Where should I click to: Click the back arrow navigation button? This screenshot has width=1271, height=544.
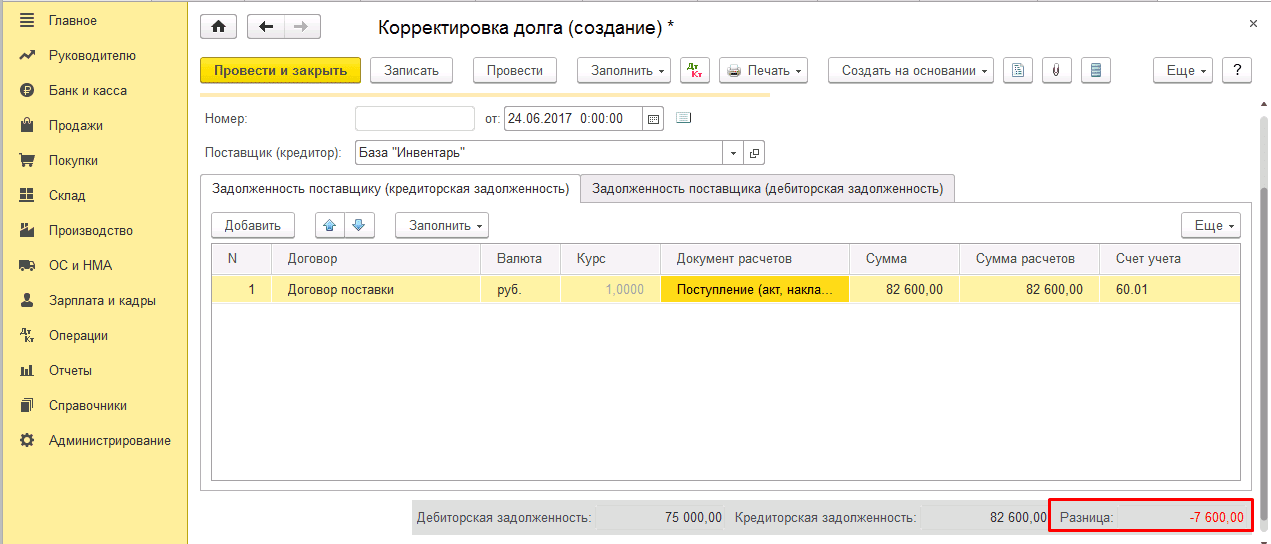click(266, 27)
